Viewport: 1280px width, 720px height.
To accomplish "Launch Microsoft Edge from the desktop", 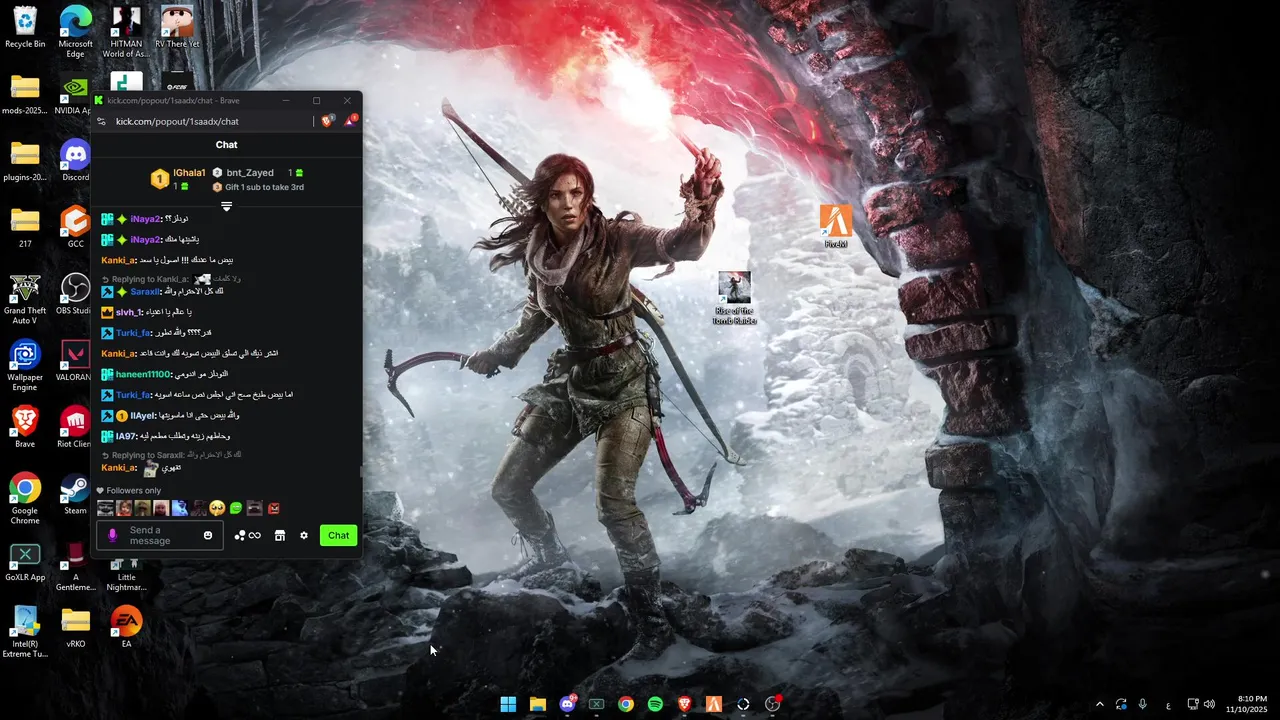I will click(75, 30).
